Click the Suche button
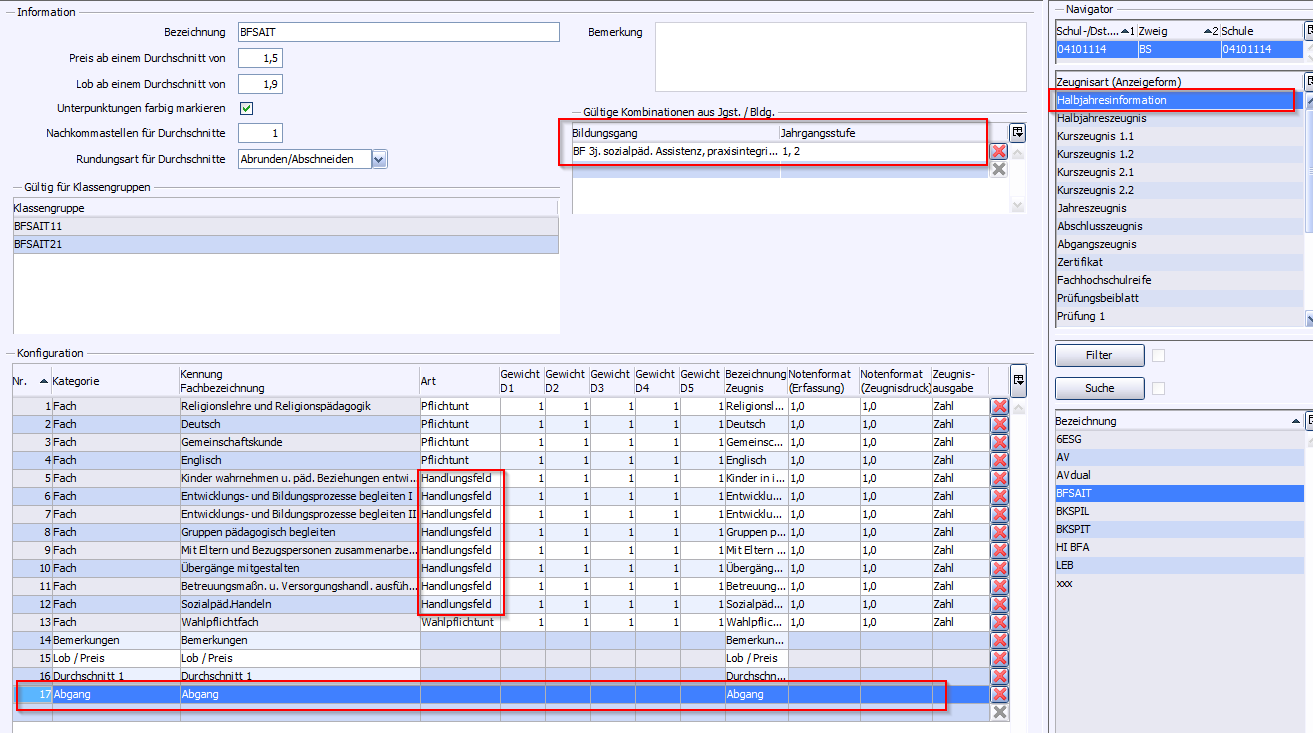The width and height of the screenshot is (1313, 733). 1100,388
